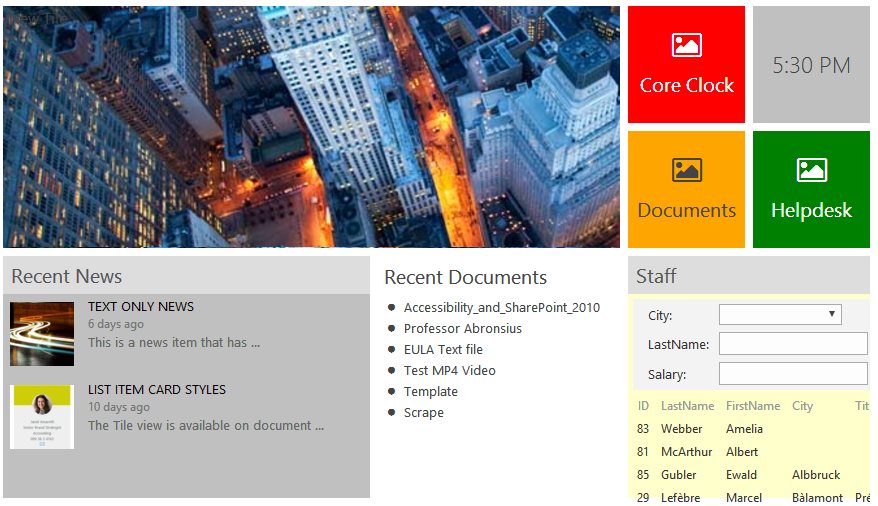Sort staff by LastName column header

tap(687, 406)
